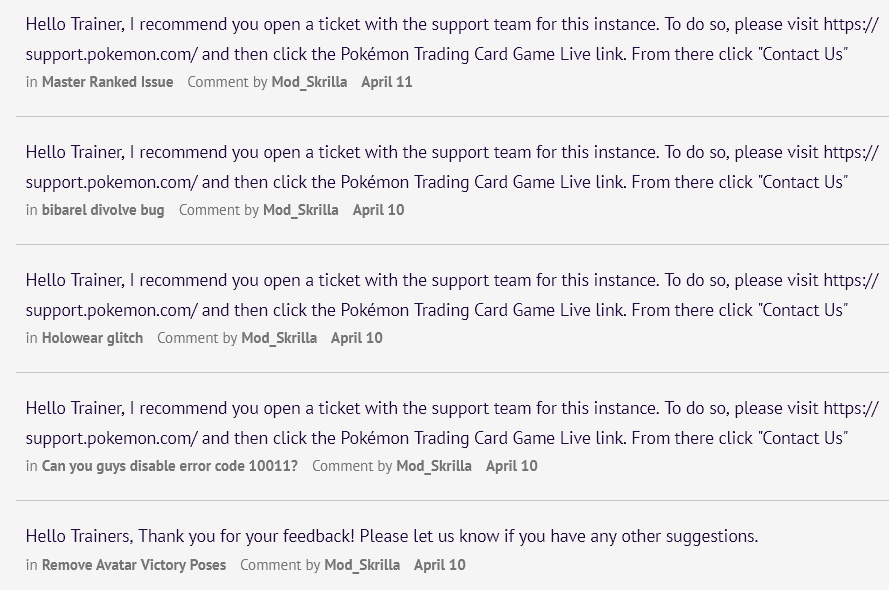Click the April 10 date on bibarel comment
The height and width of the screenshot is (590, 889).
pos(378,210)
